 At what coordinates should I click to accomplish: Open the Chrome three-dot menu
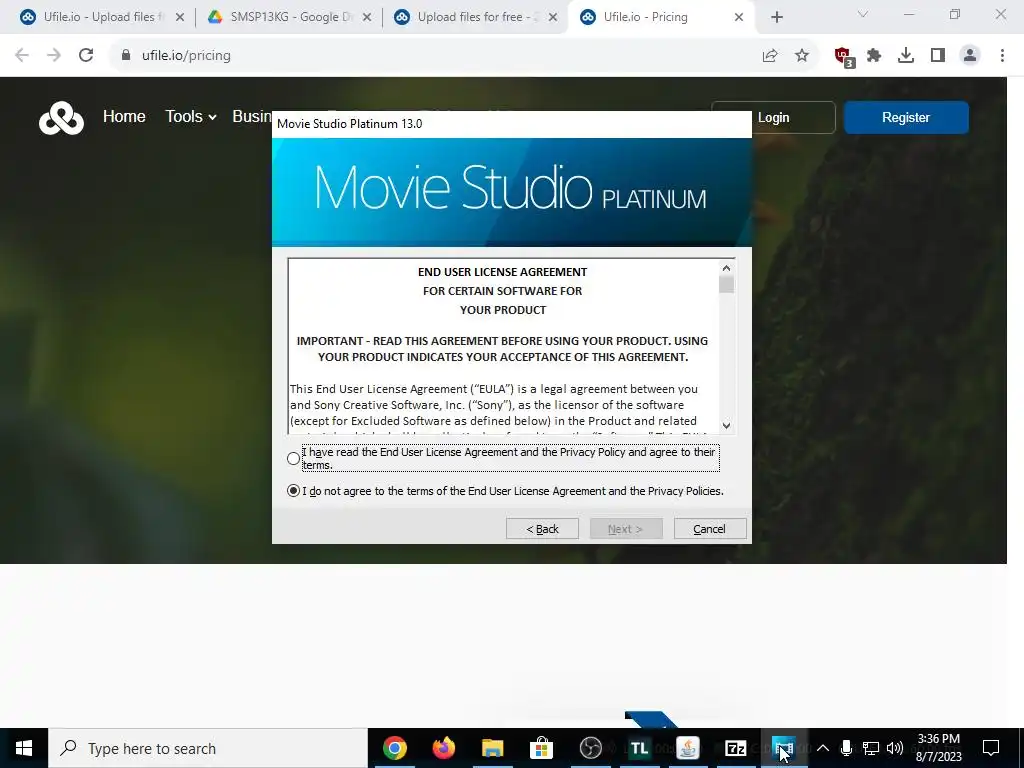1002,56
